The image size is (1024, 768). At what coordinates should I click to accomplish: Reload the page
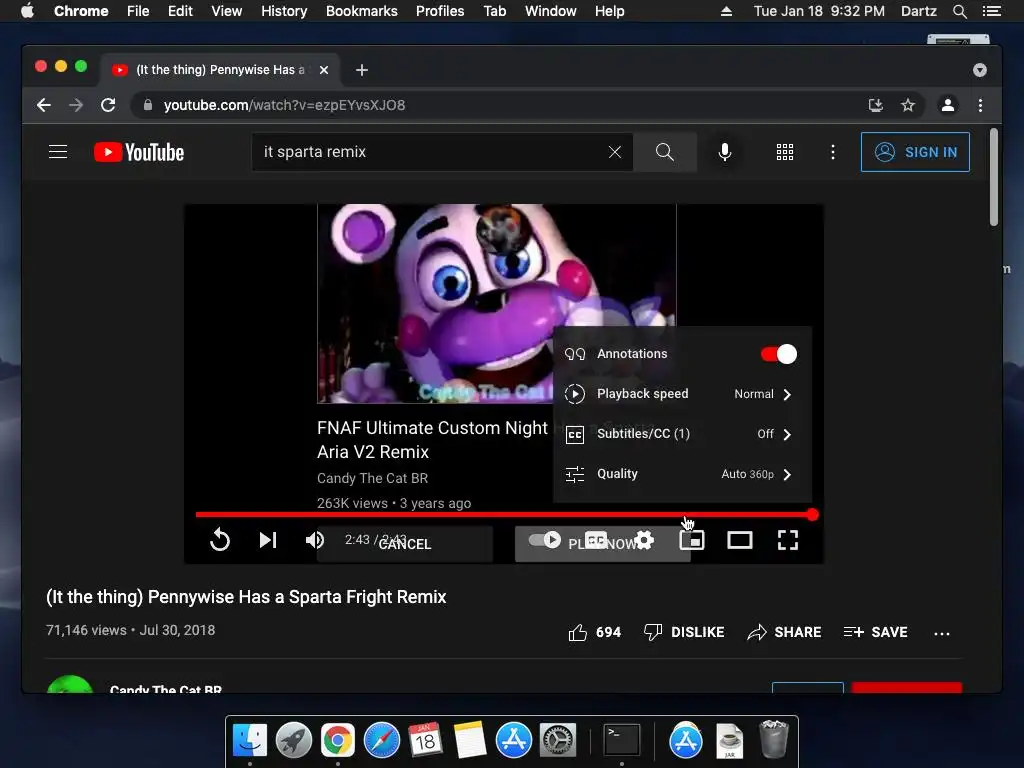(x=108, y=105)
